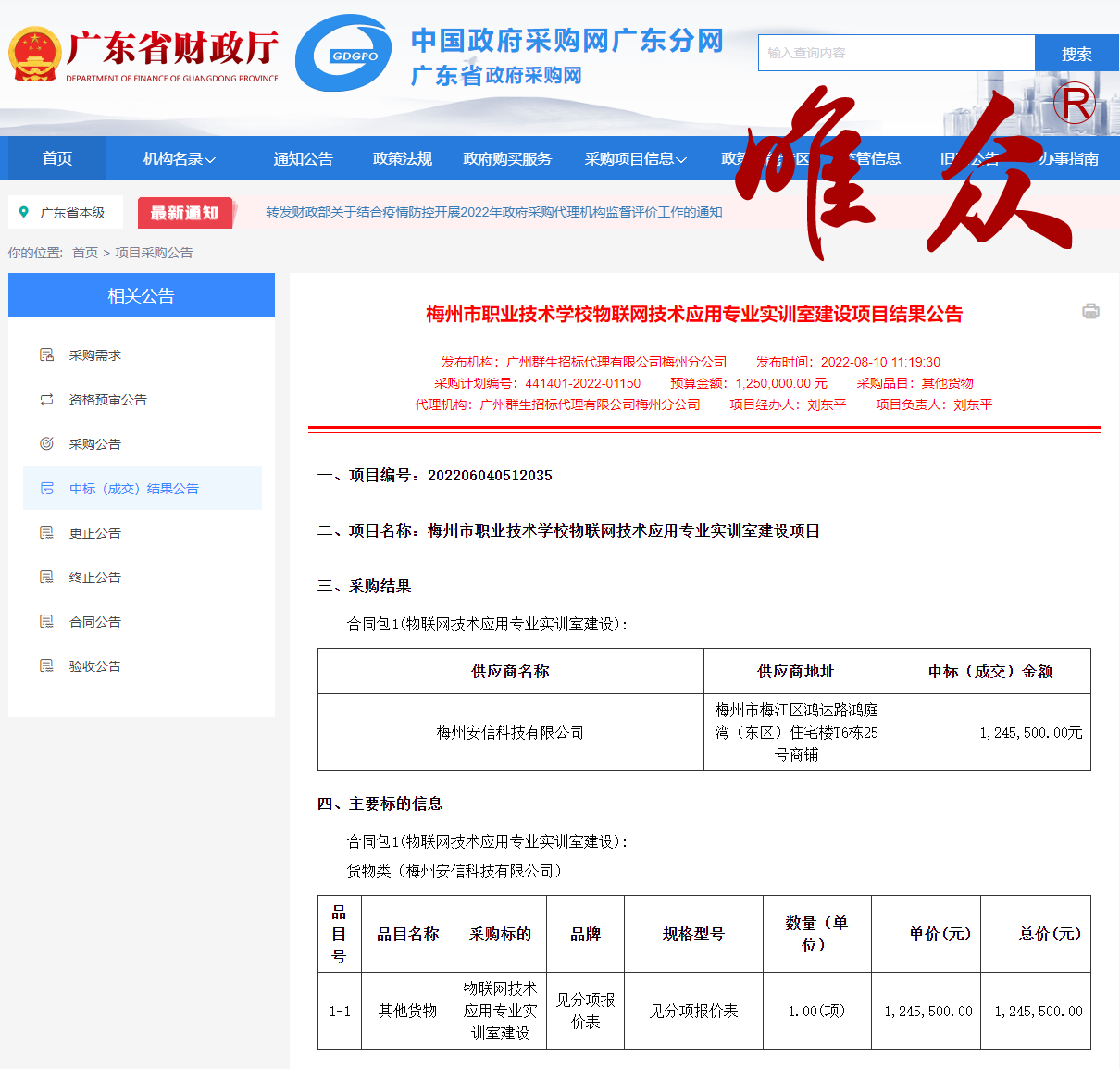Click the Guangdong Finance Department national emblem
The image size is (1120, 1069).
(x=34, y=55)
